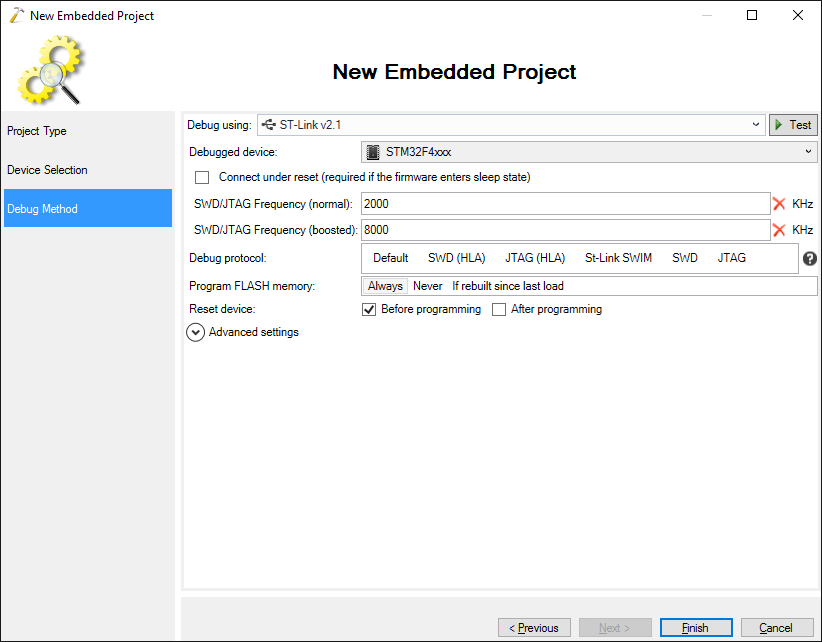822x642 pixels.
Task: Select plain SWD debug protocol
Action: (x=685, y=258)
